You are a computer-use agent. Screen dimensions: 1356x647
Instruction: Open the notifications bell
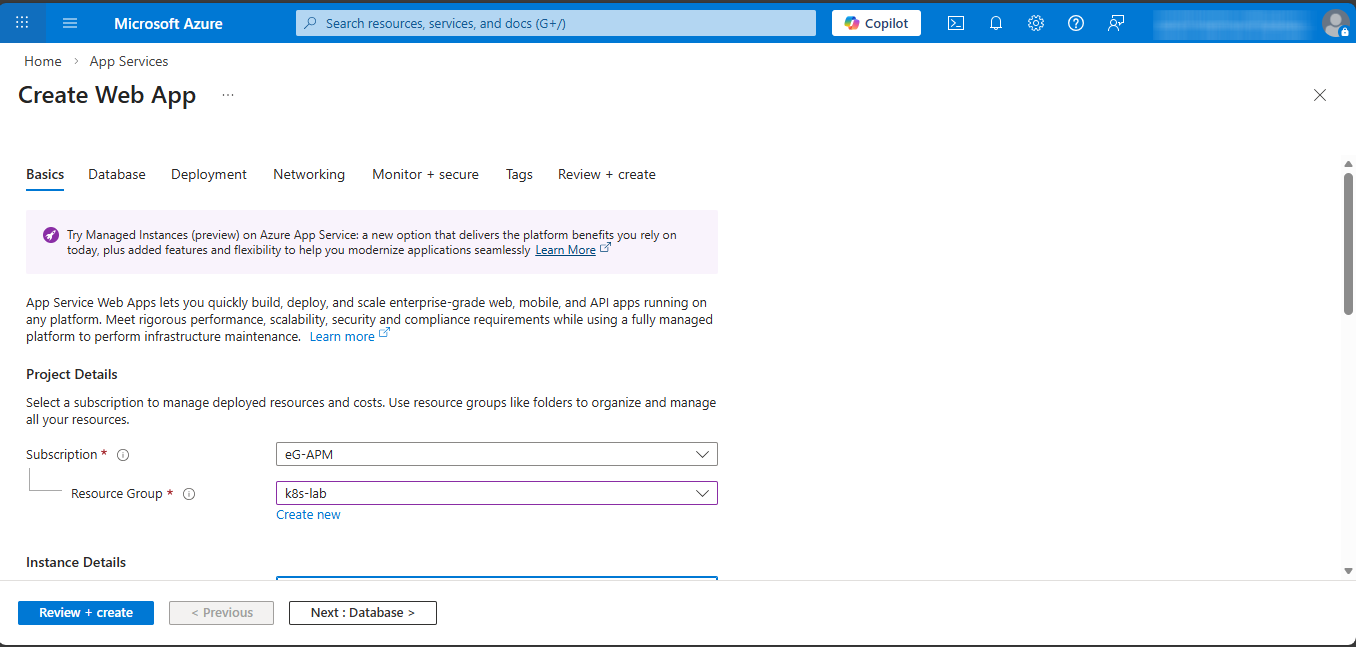(996, 23)
